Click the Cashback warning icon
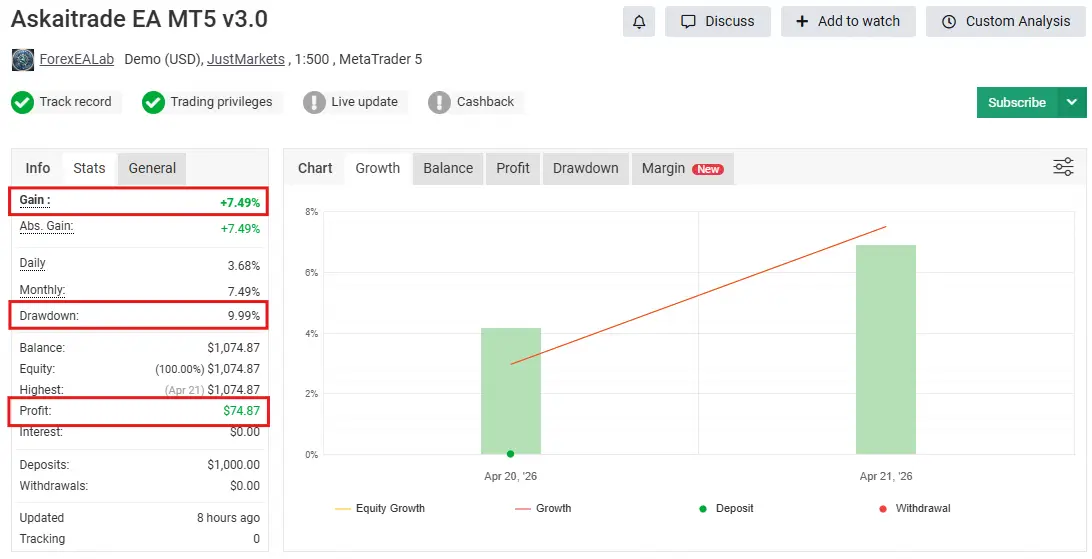This screenshot has height=559, width=1092. [439, 102]
